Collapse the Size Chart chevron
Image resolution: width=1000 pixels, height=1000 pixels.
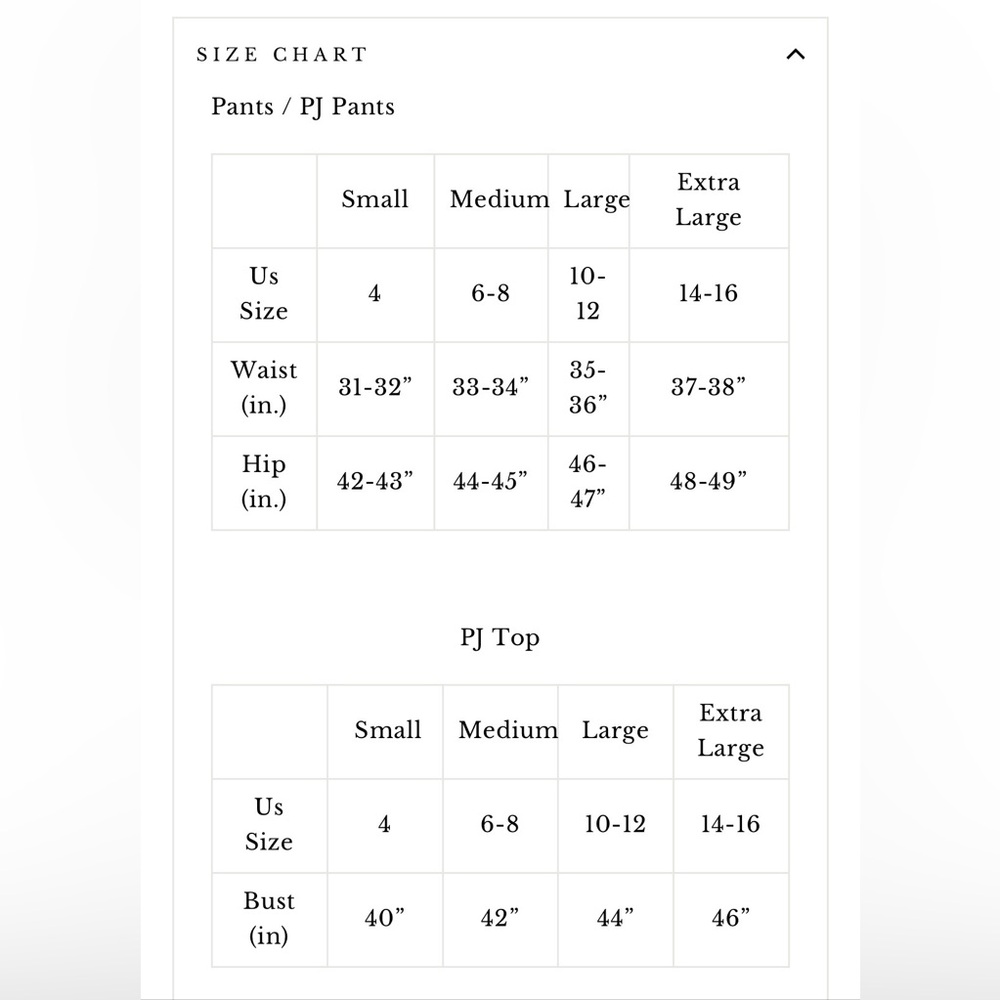(x=795, y=54)
